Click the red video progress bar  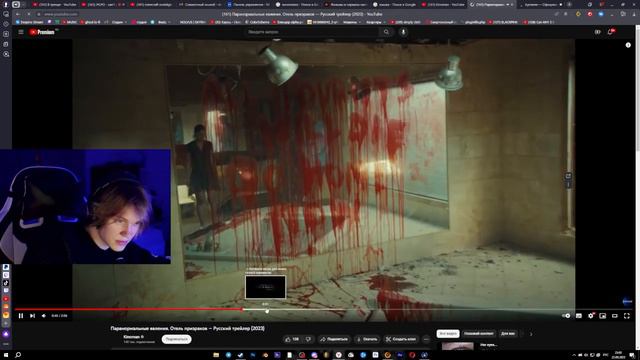click(129, 309)
